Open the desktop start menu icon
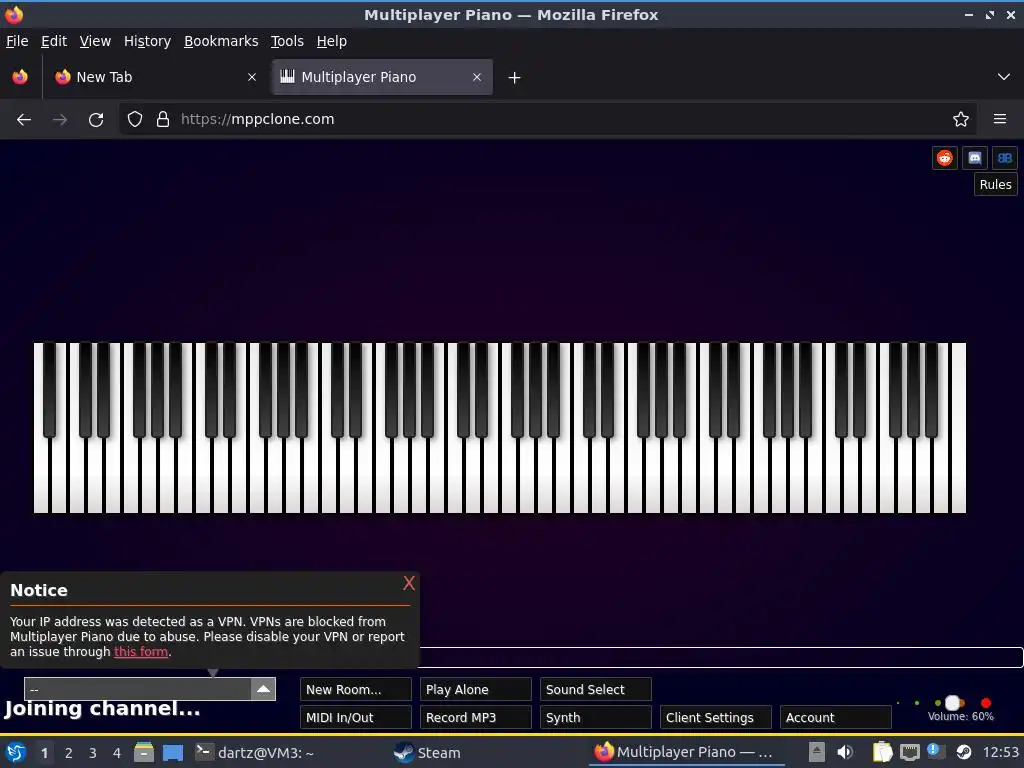The width and height of the screenshot is (1024, 768). pyautogui.click(x=16, y=752)
